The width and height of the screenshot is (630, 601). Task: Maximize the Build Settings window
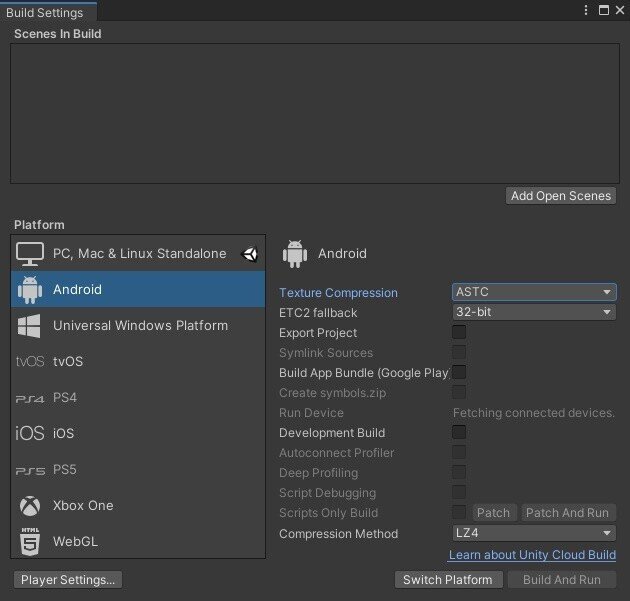coord(603,10)
